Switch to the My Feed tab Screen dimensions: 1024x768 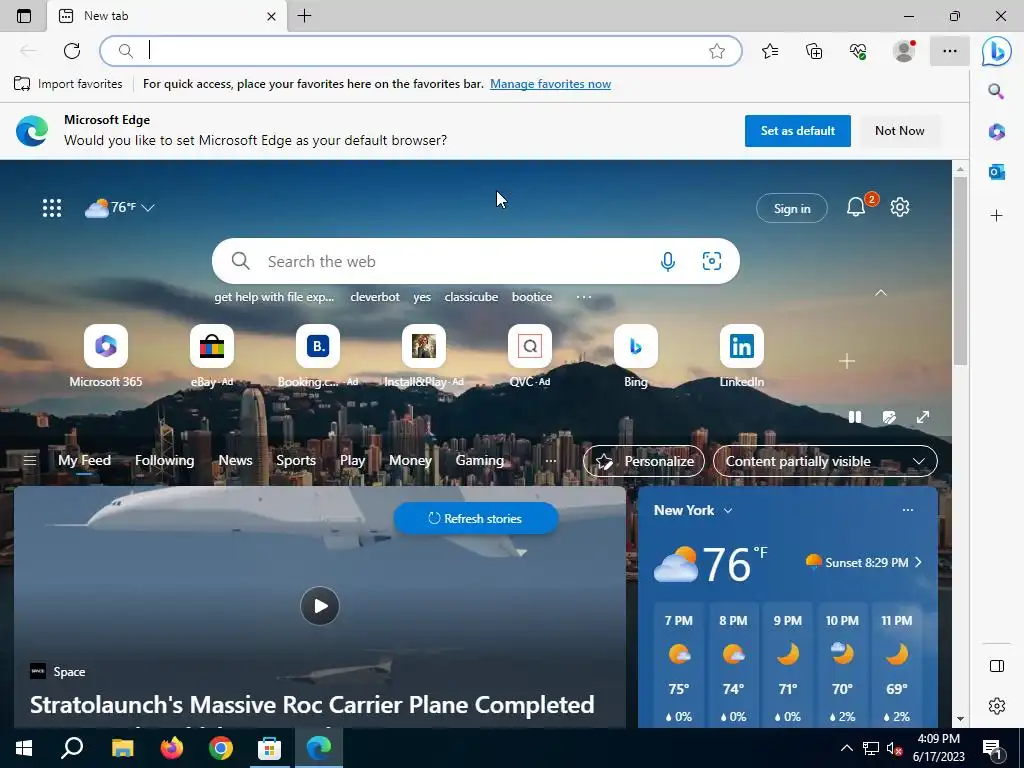click(84, 460)
